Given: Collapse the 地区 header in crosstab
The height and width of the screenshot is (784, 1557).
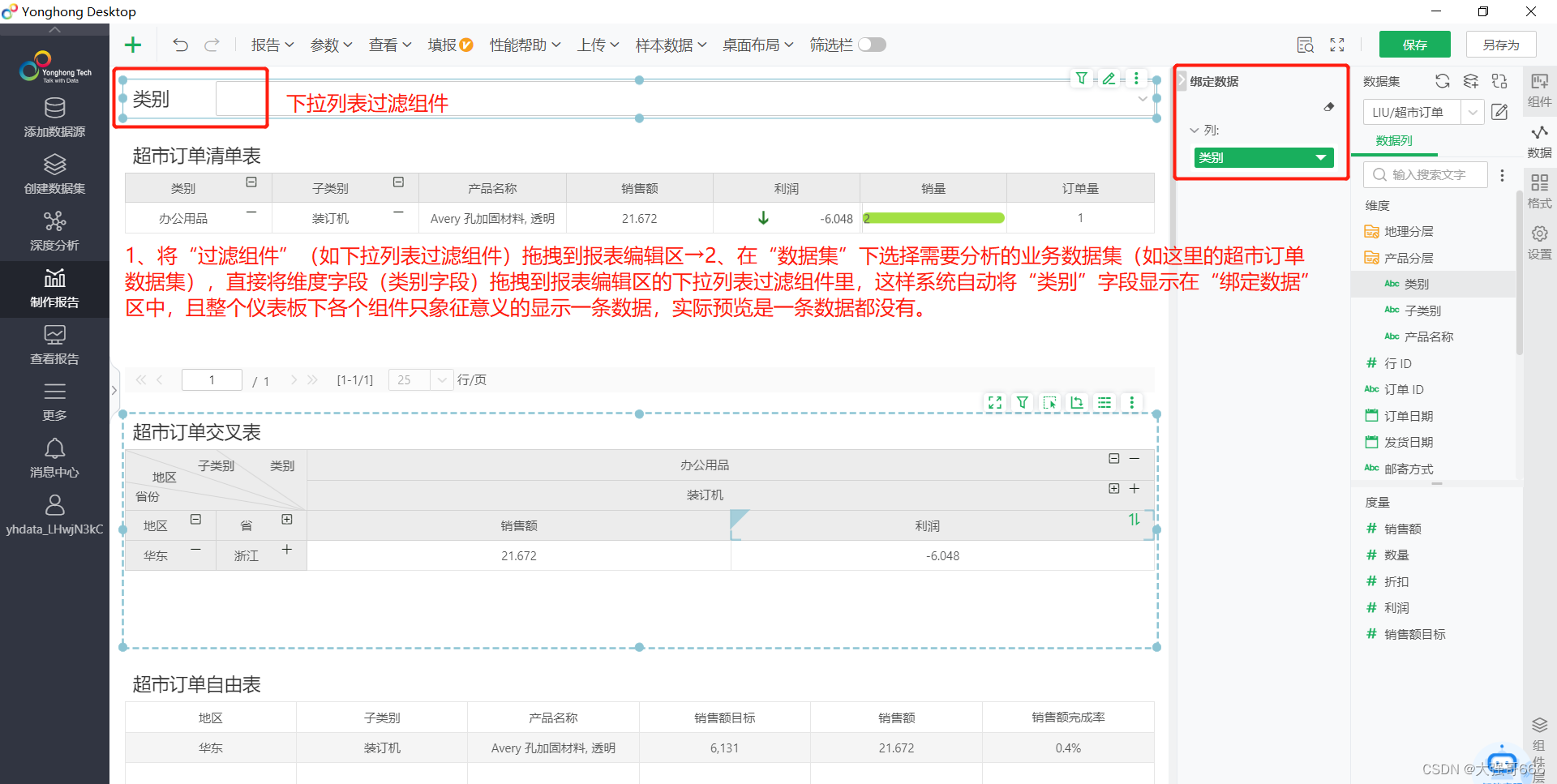Looking at the screenshot, I should [195, 519].
